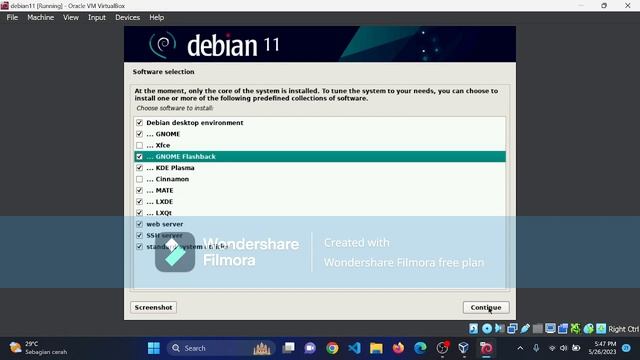Open Visual Studio Code from taskbar
The width and height of the screenshot is (640, 360).
tap(354, 348)
